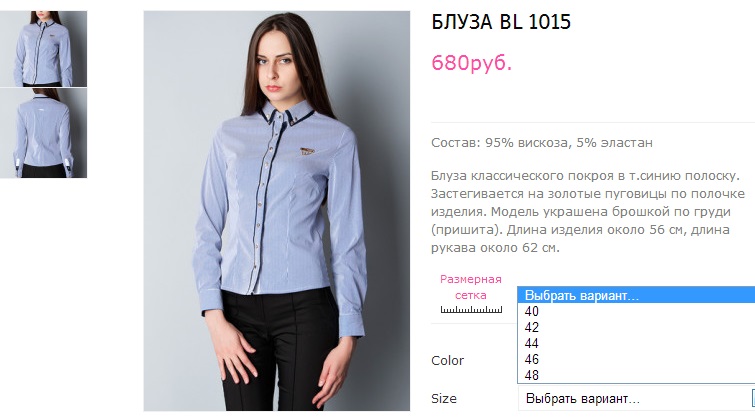Click the description paragraph starting Блуза классического

click(x=588, y=211)
